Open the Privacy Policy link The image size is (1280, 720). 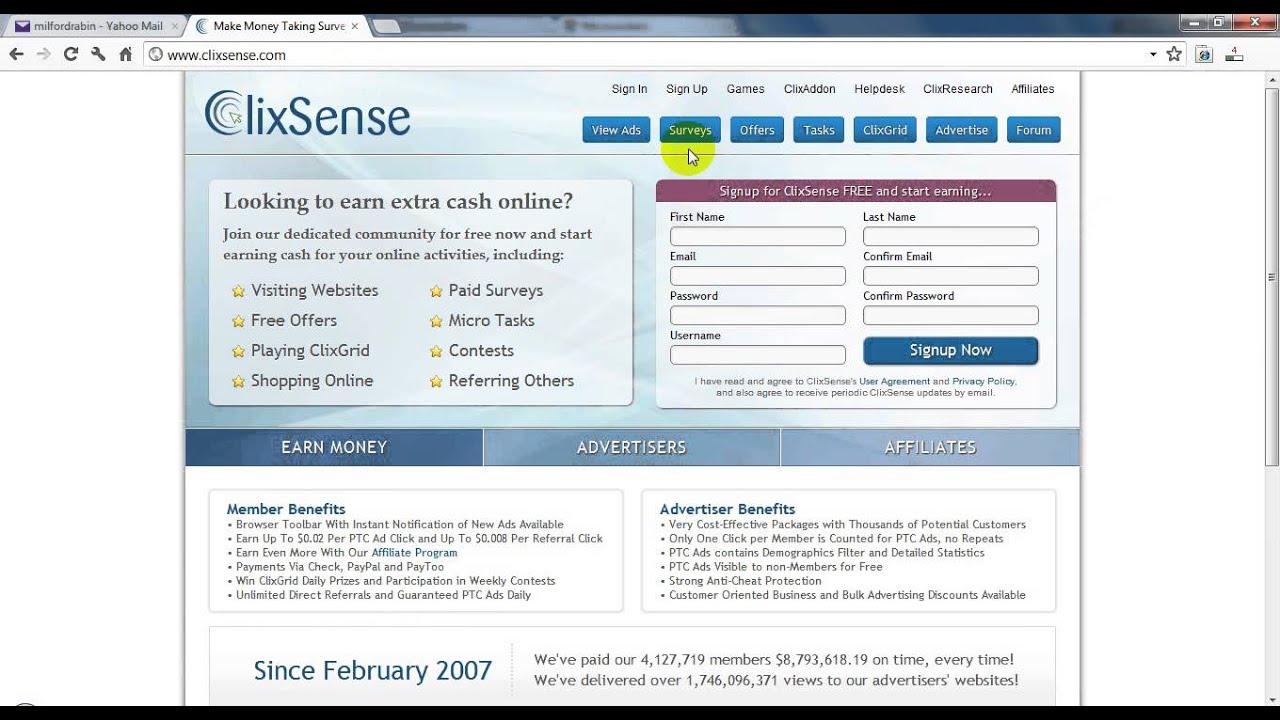983,381
